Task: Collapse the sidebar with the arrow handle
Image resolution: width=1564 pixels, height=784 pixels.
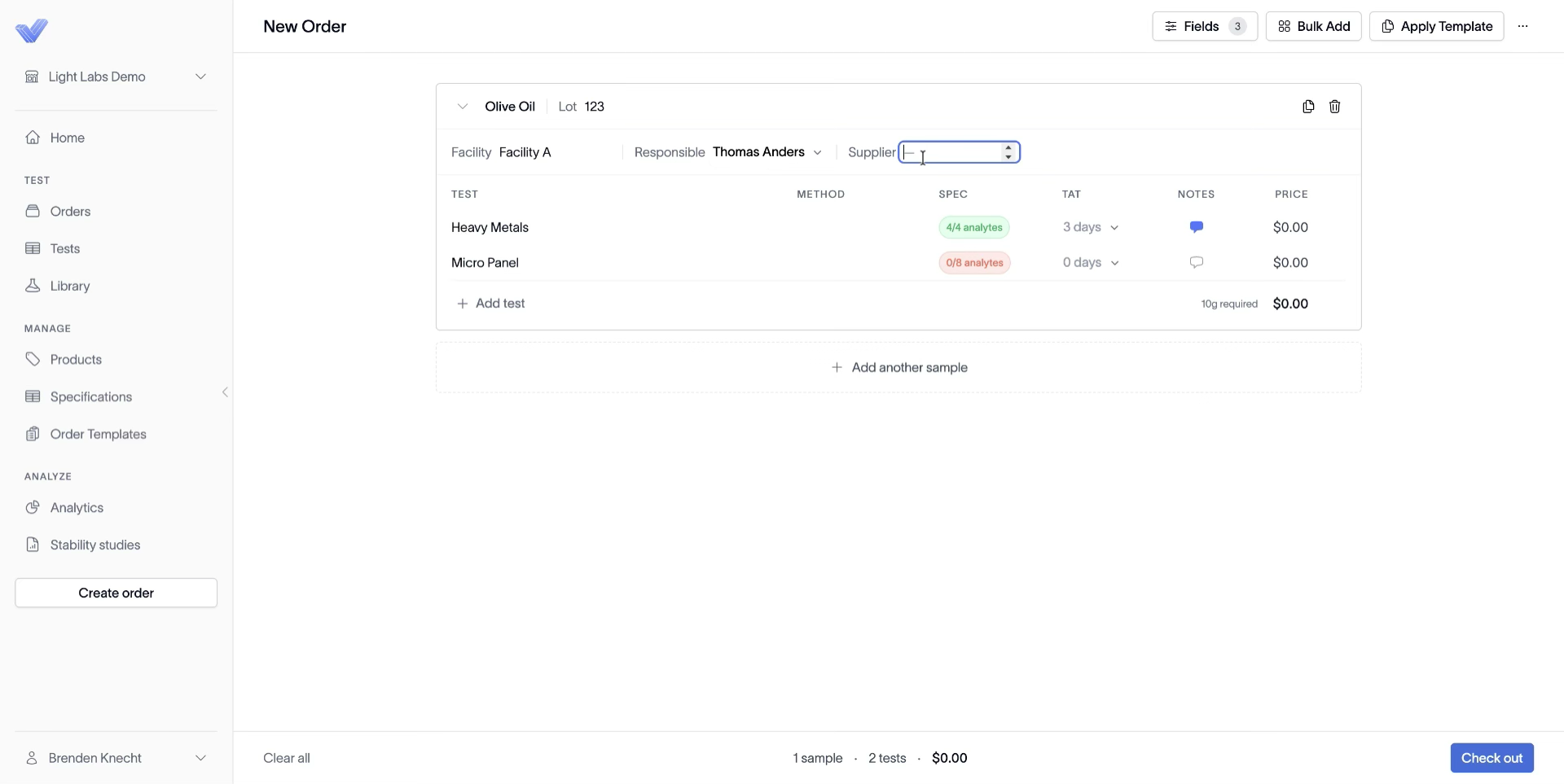Action: click(x=225, y=392)
